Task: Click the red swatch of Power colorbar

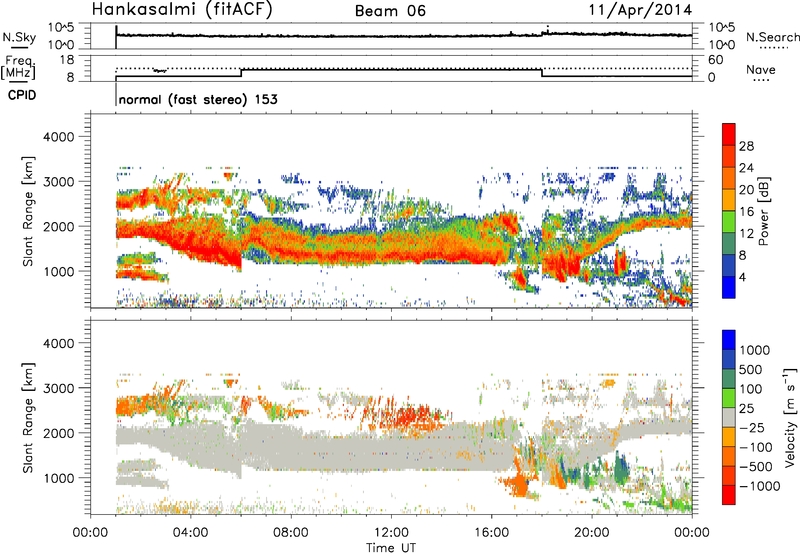Action: click(x=729, y=134)
